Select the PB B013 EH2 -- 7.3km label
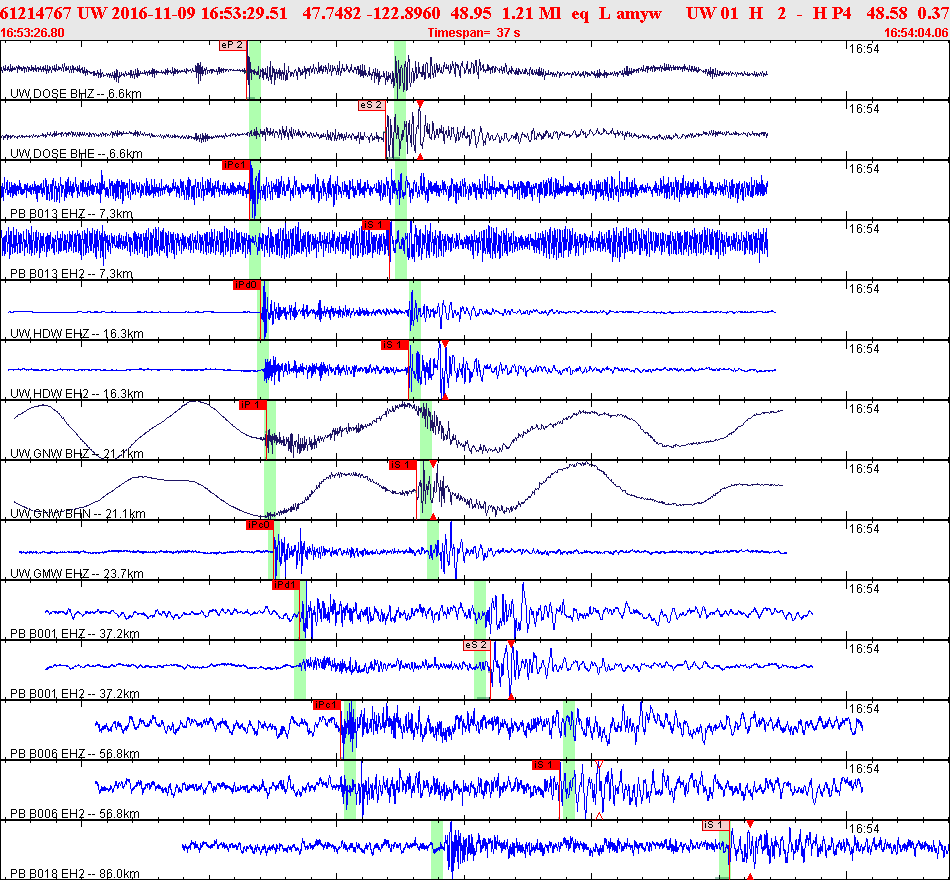Viewport: 950px width, 880px height. (71, 273)
